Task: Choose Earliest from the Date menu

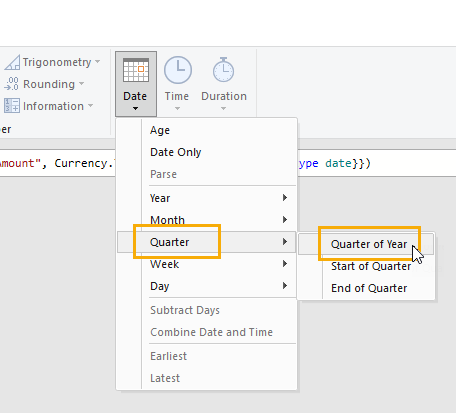Action: [x=206, y=356]
